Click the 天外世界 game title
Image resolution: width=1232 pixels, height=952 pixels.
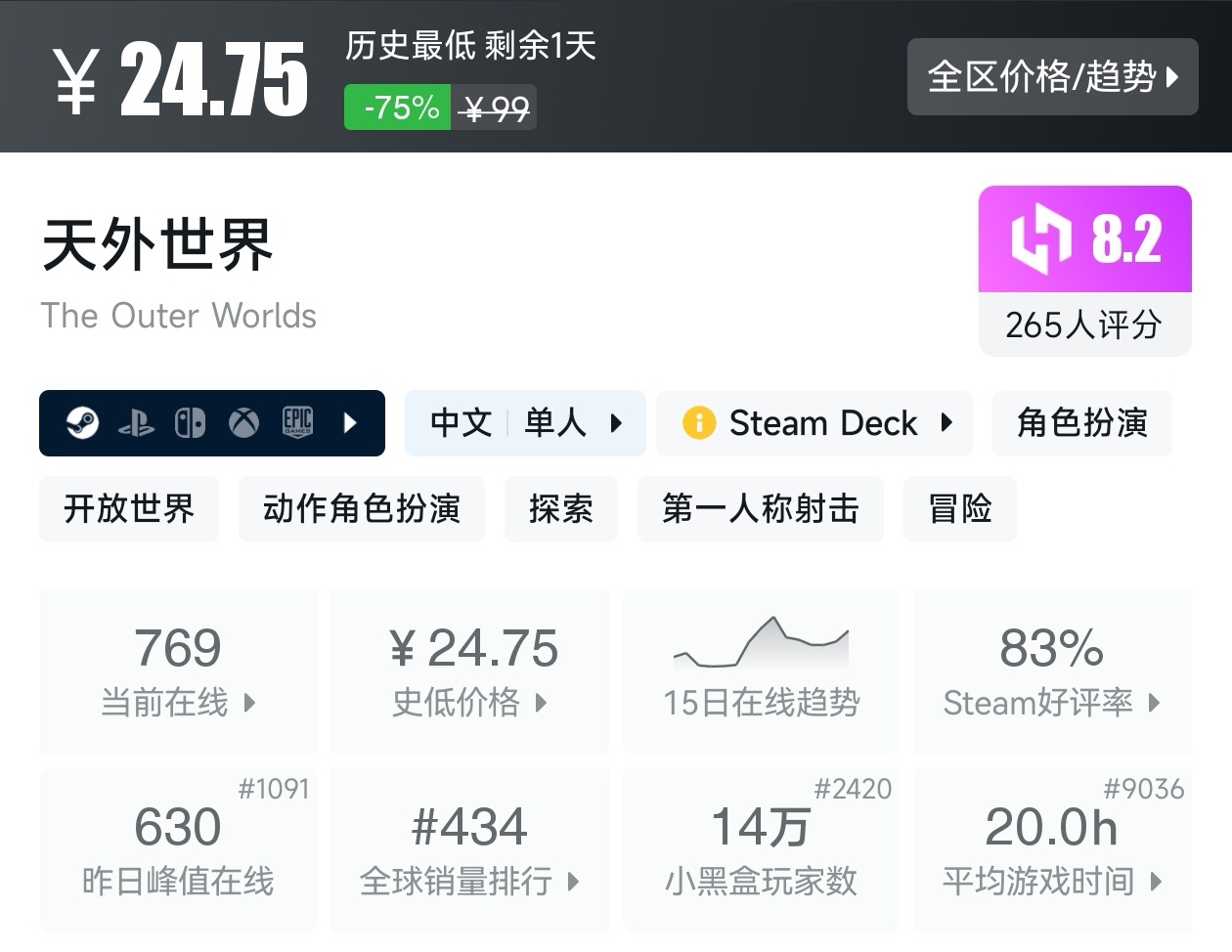point(157,244)
